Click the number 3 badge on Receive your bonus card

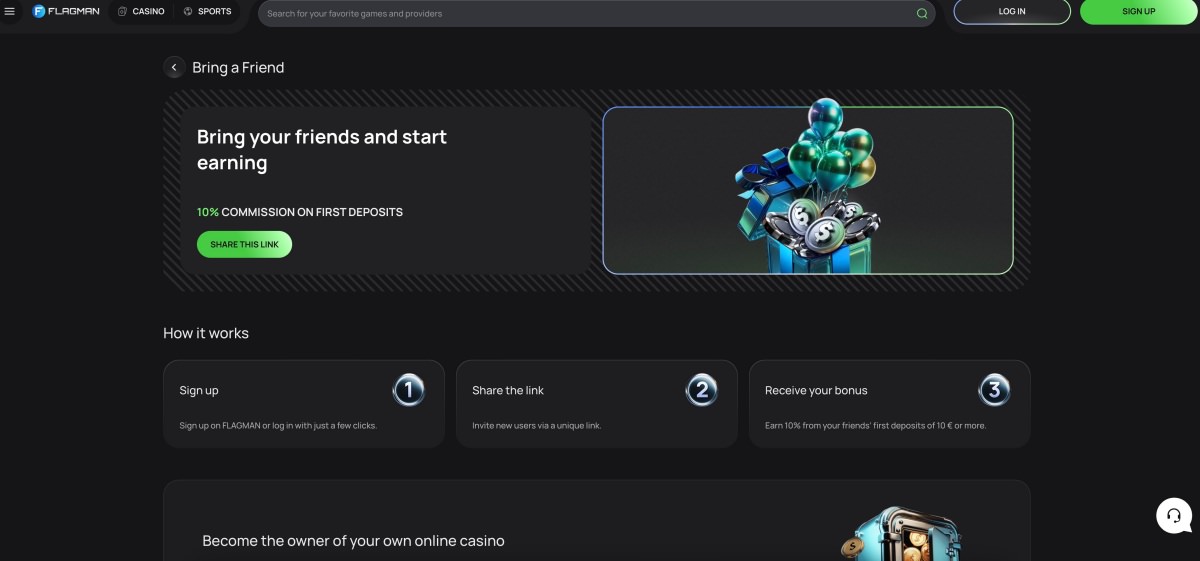[x=994, y=390]
